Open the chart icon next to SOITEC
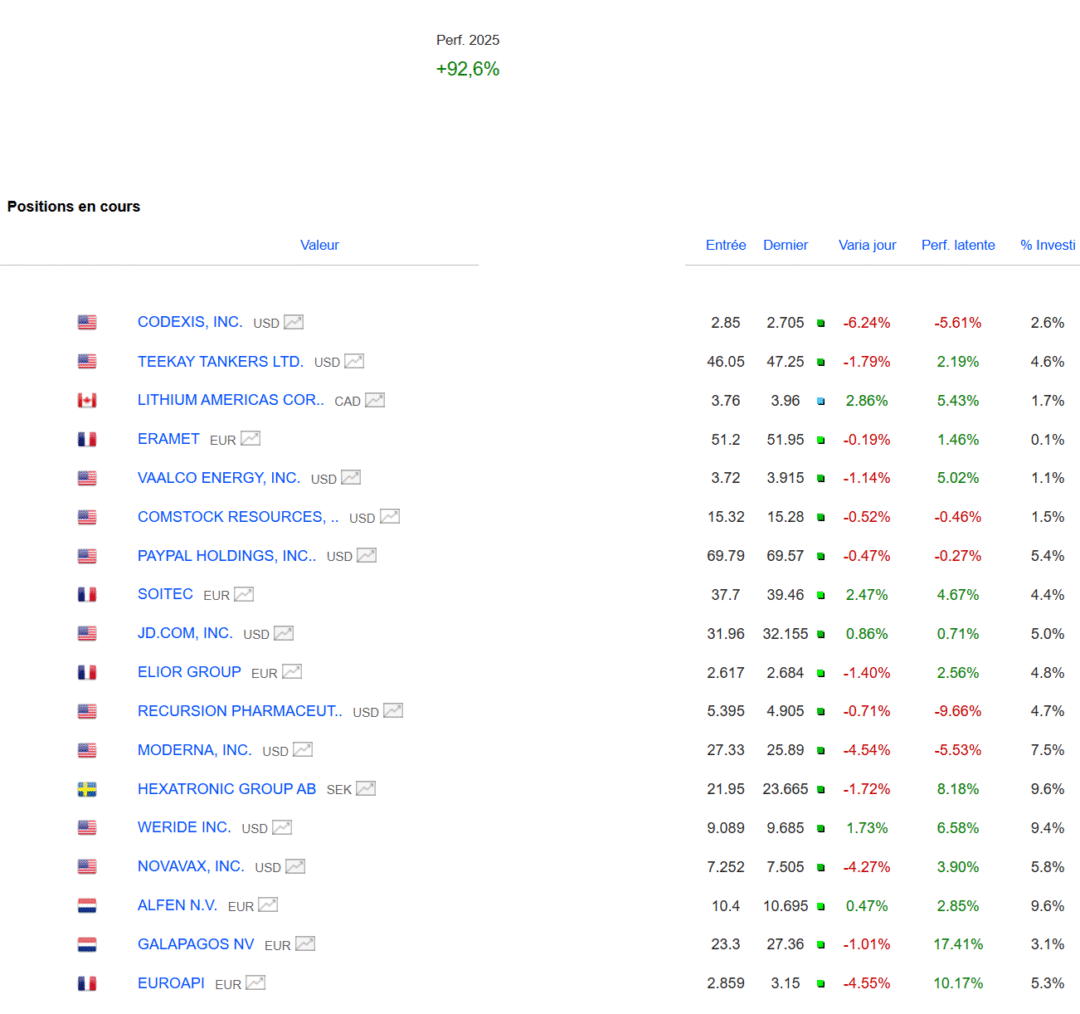This screenshot has width=1080, height=1014. point(244,594)
